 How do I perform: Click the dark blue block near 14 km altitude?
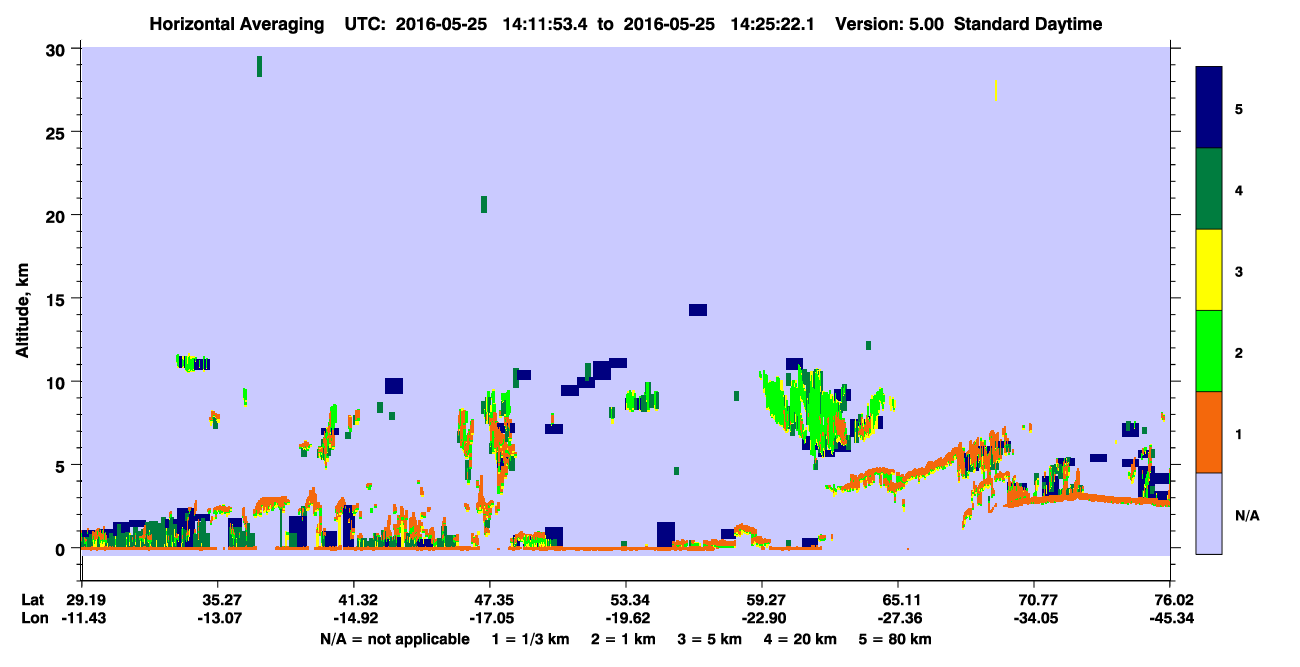(698, 310)
